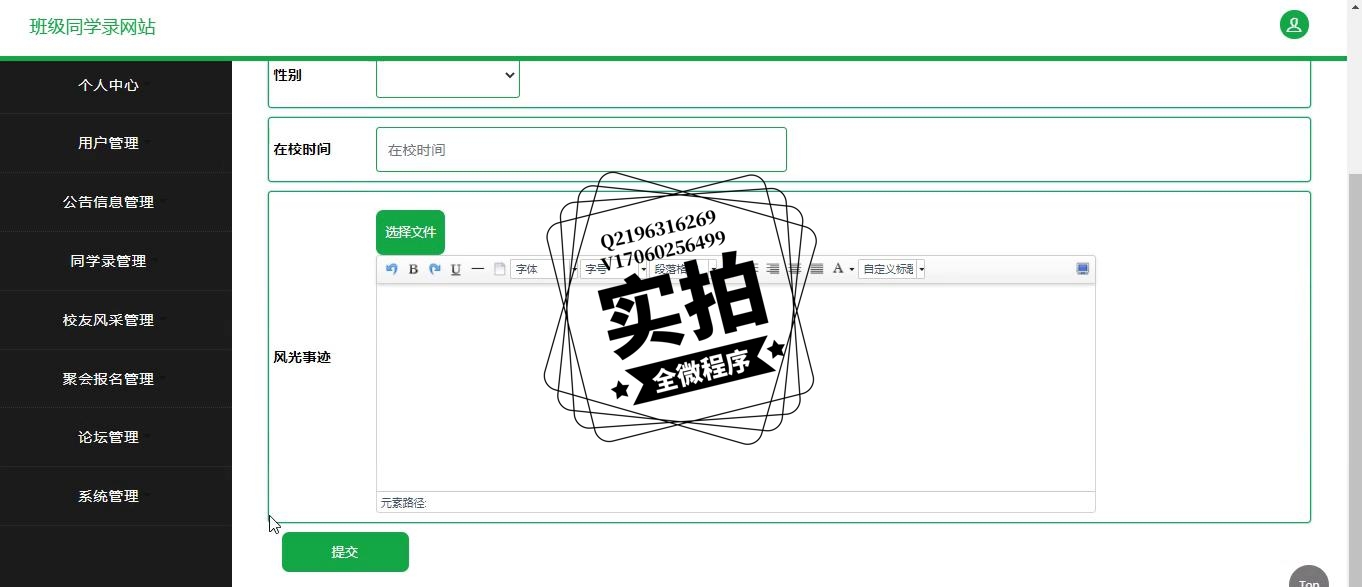
Task: Click the right-align icon in editor toolbar
Action: [773, 269]
